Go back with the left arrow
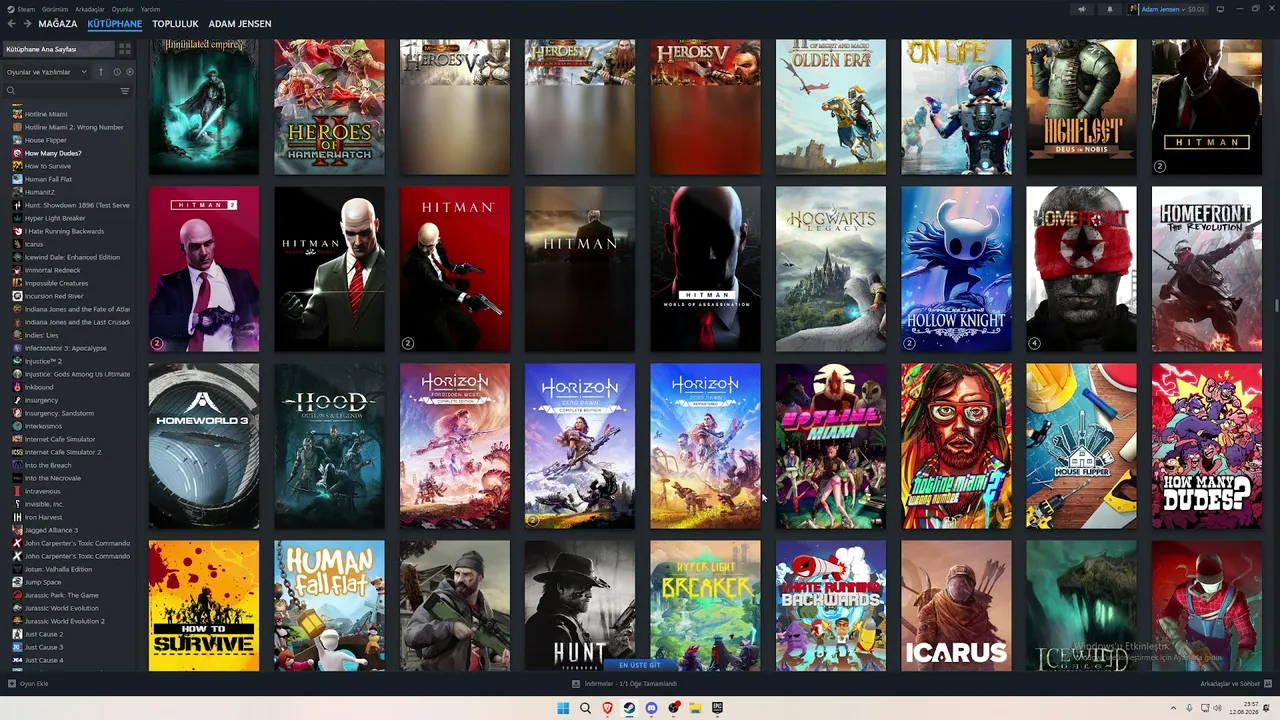Viewport: 1280px width, 720px height. tap(12, 24)
